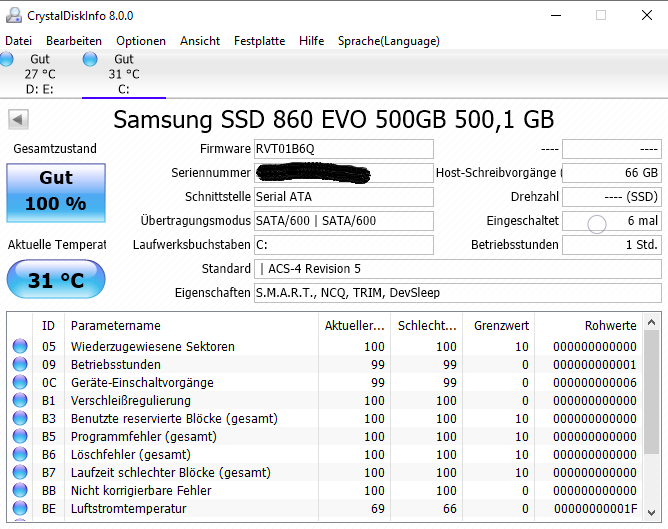Minimize the CrystalDiskInfo window
Image resolution: width=668 pixels, height=529 pixels.
coord(556,15)
